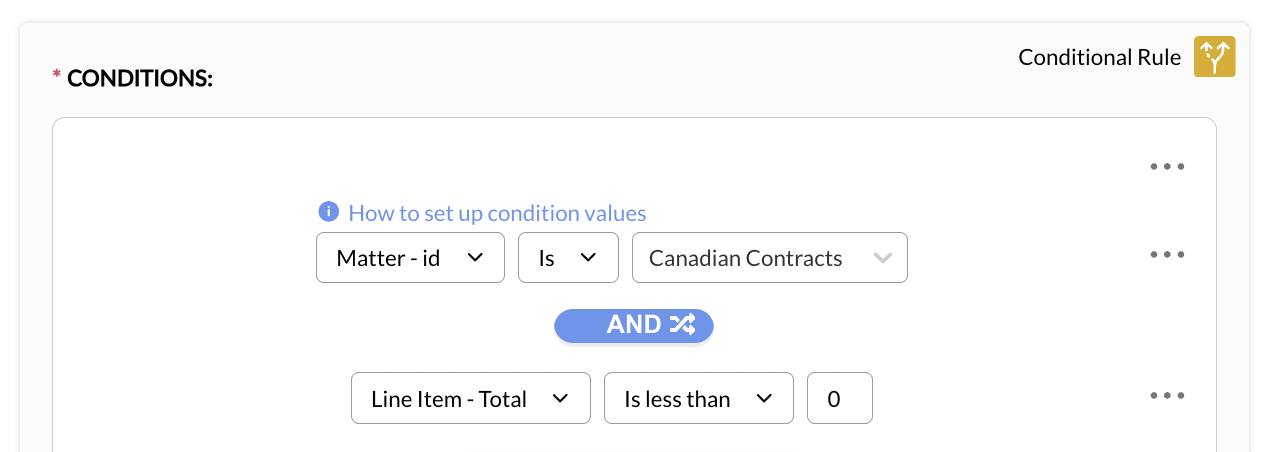Click the chevron arrow in Line Item - Total field

point(560,398)
